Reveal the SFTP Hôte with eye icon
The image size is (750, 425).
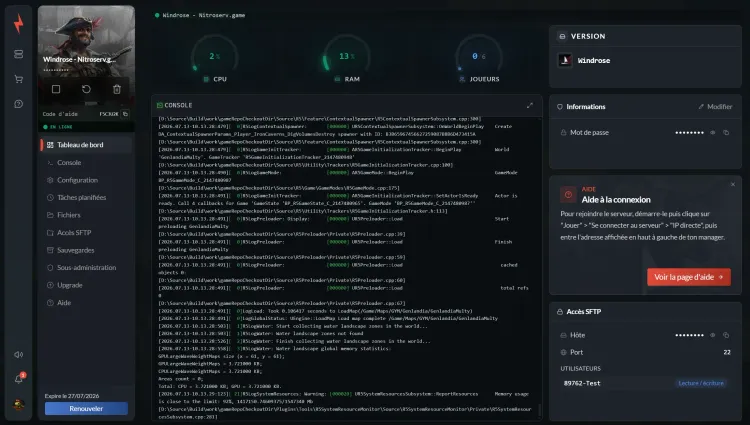[713, 335]
